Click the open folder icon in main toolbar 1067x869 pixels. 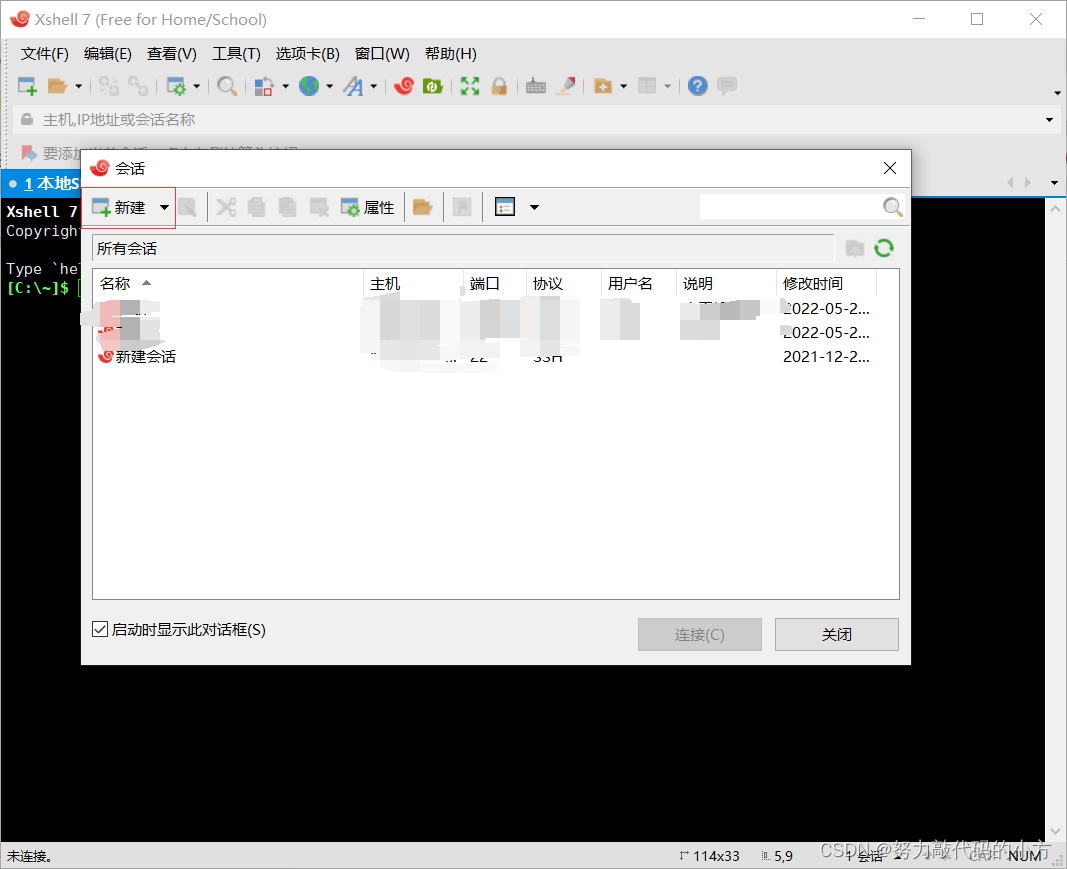(x=57, y=86)
